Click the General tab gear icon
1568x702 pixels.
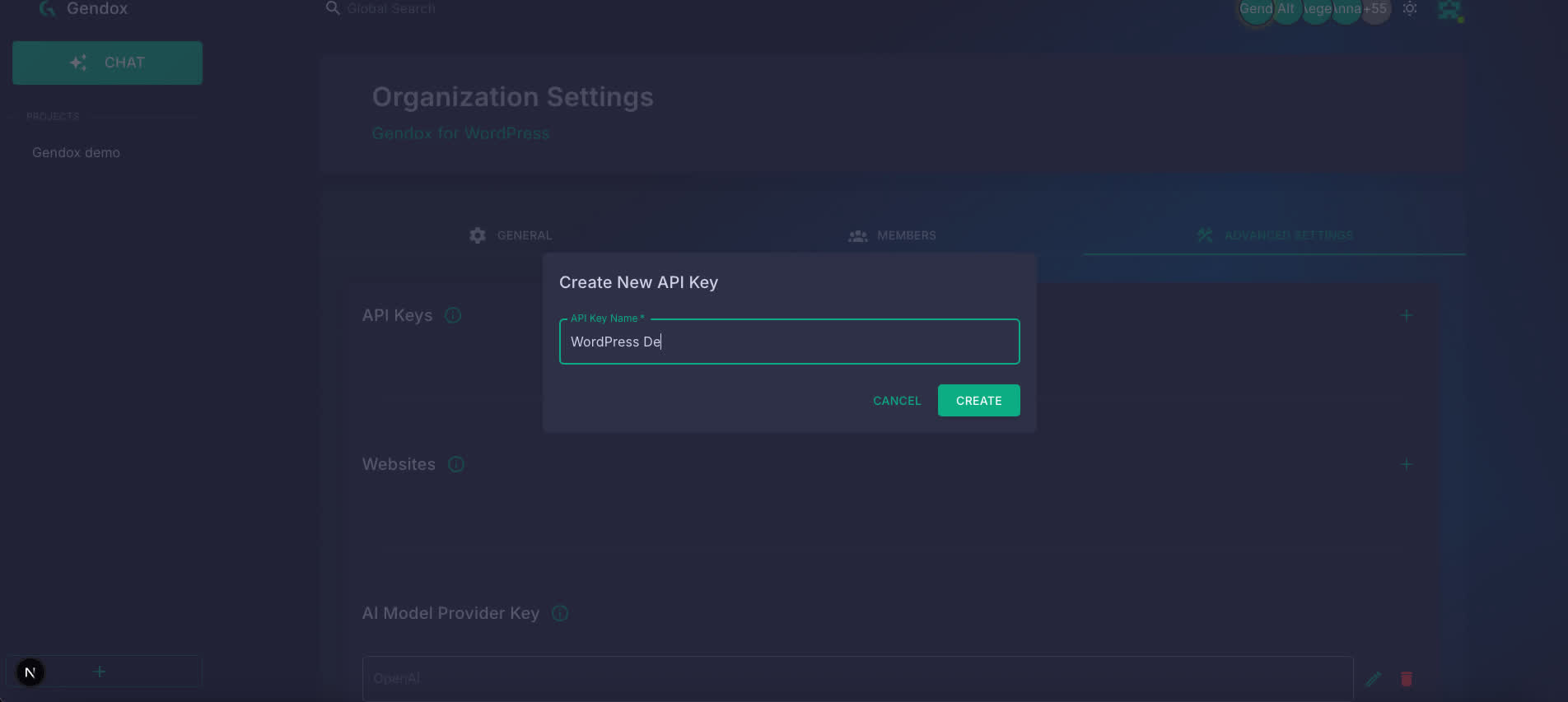point(478,235)
